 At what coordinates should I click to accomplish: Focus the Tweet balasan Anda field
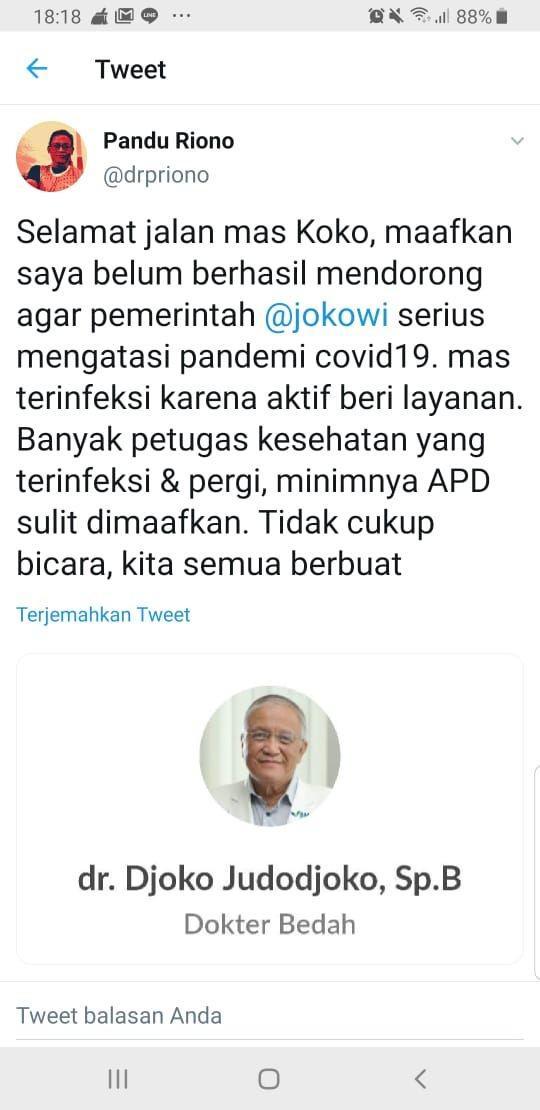[270, 1017]
